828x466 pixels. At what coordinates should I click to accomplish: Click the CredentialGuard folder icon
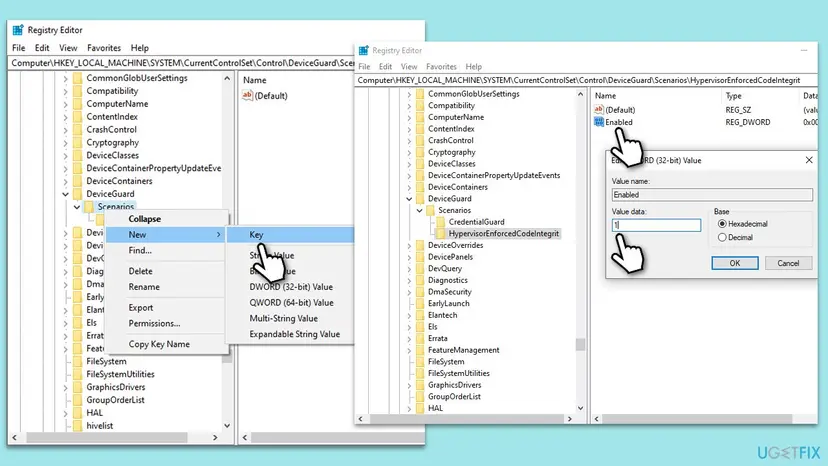pos(441,222)
